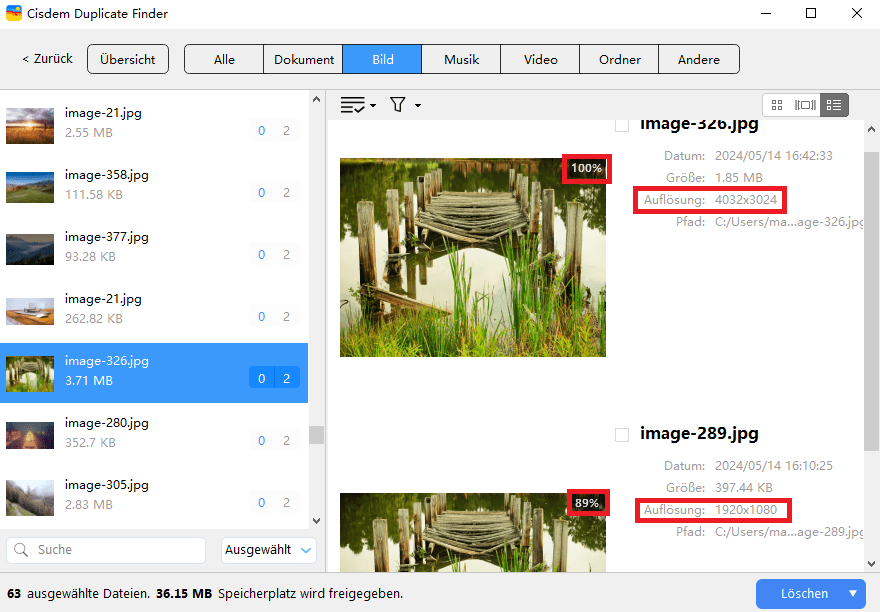Click the right pane vertical scrollbar

[871, 300]
